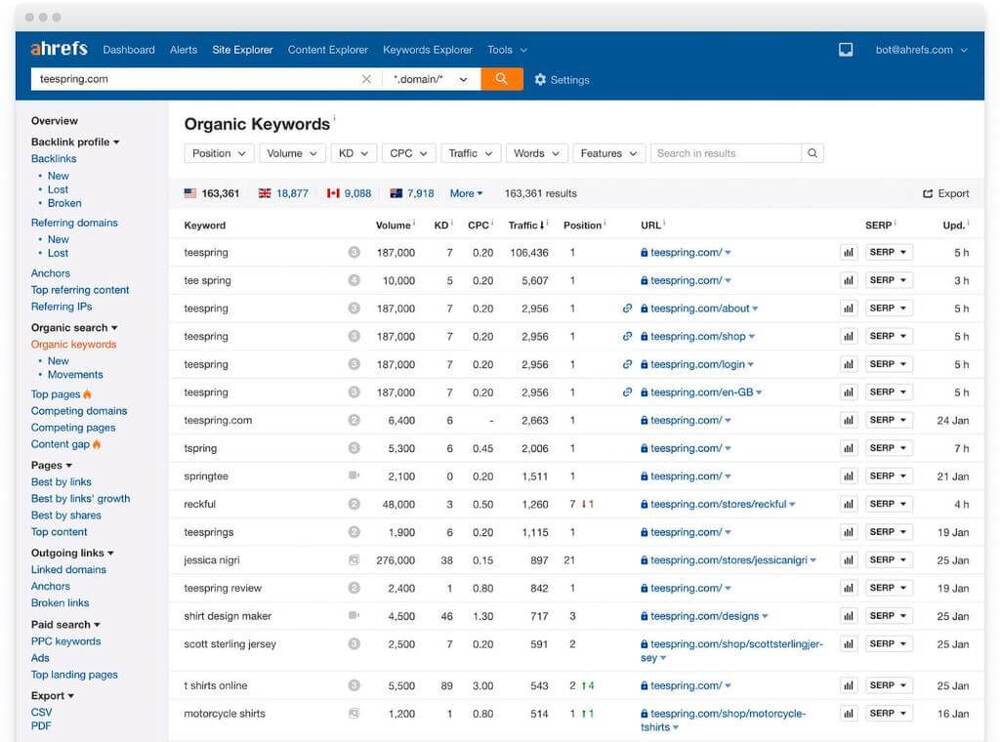Open the KD filter dropdown
Image resolution: width=1000 pixels, height=742 pixels.
pos(353,153)
